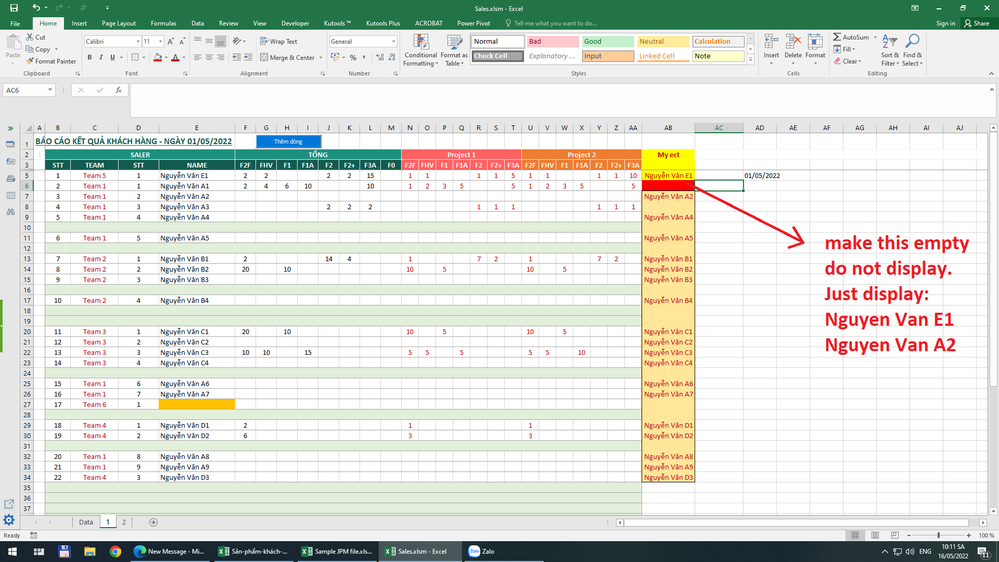Expand the AutoSum dropdown arrow
The height and width of the screenshot is (562, 999).
click(875, 37)
